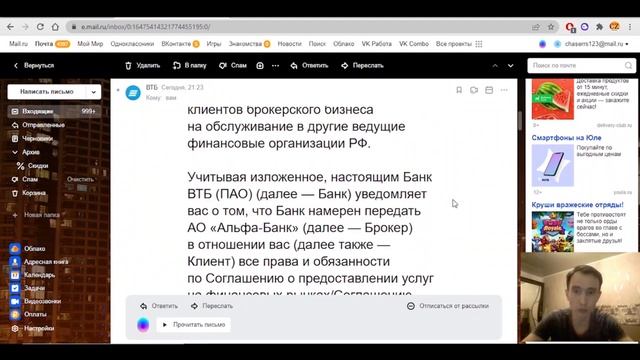Screen dimensions: 640x360
Task: Open Новости link
Action: click(289, 44)
